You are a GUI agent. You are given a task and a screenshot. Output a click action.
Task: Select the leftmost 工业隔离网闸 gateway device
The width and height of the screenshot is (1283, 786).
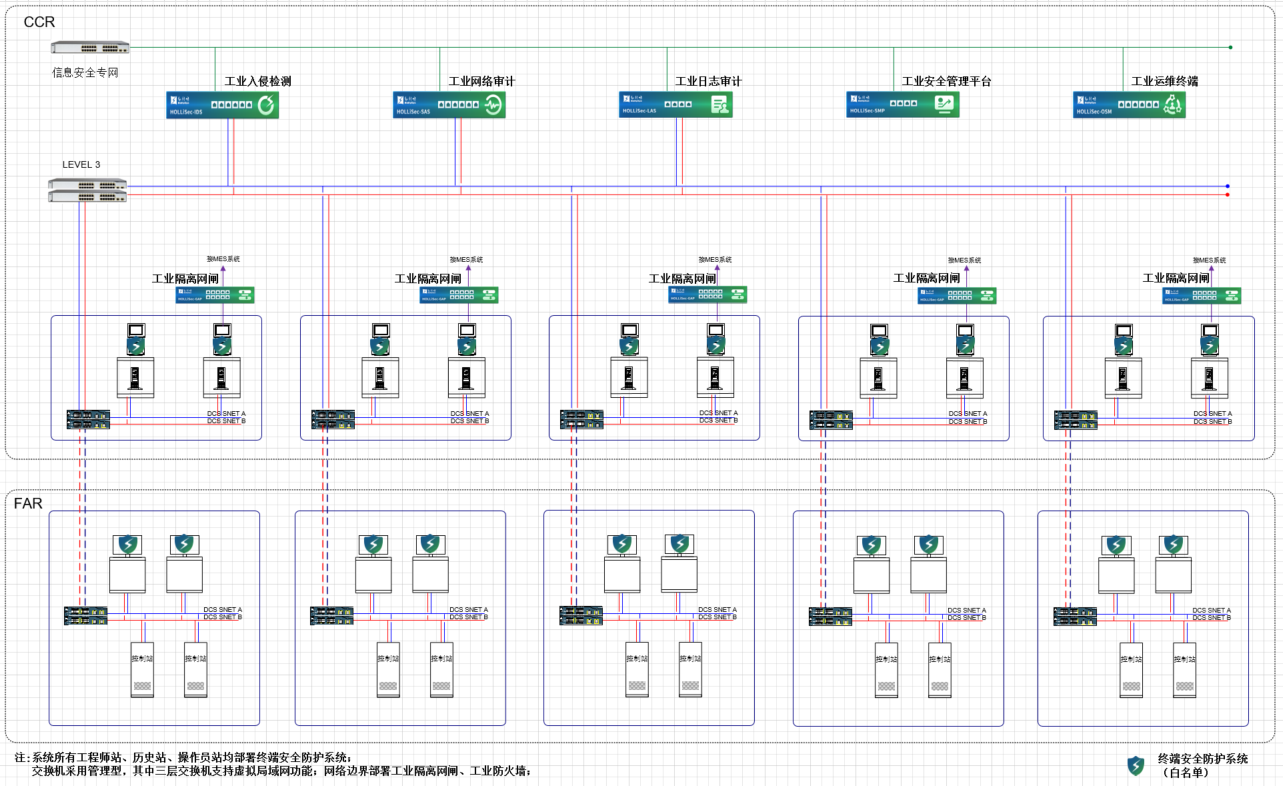click(x=215, y=295)
